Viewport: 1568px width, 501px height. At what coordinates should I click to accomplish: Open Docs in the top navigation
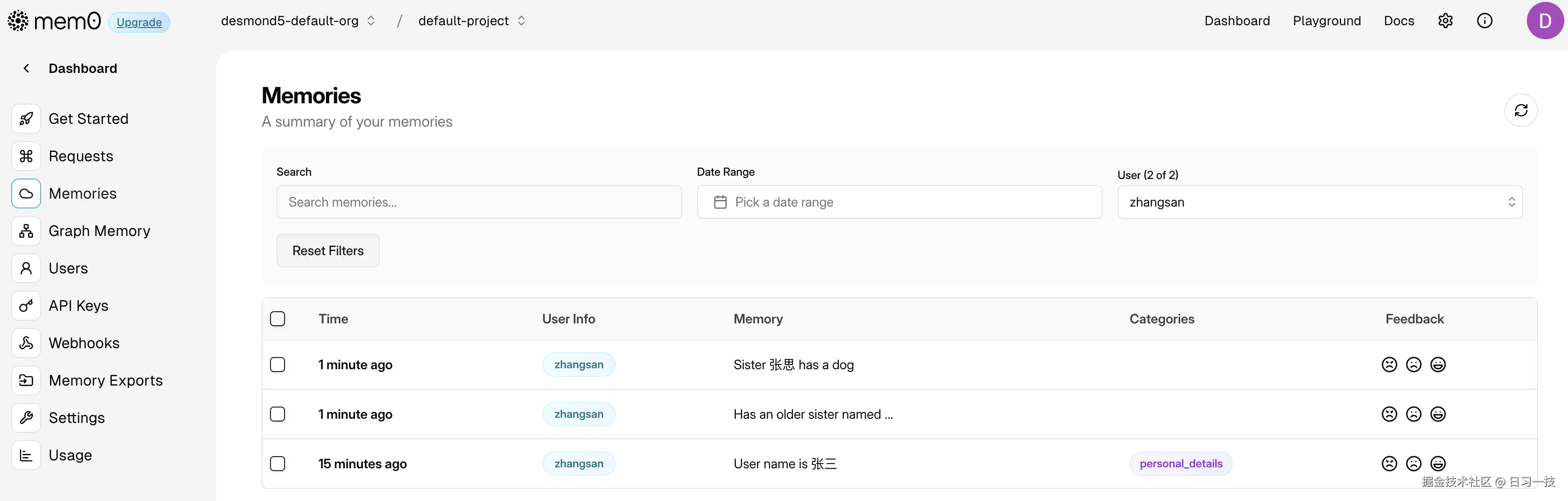point(1399,21)
